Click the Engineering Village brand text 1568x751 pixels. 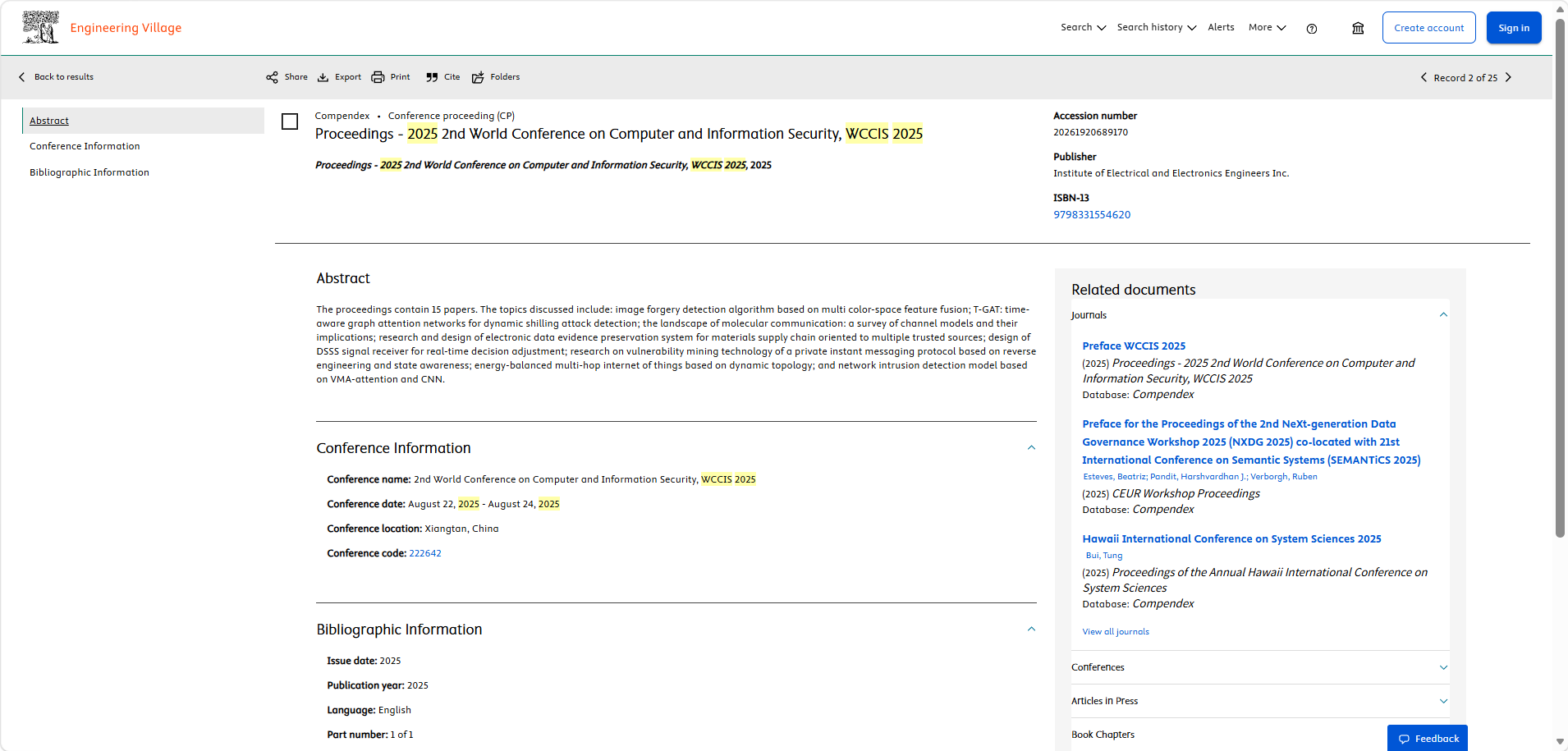point(126,28)
